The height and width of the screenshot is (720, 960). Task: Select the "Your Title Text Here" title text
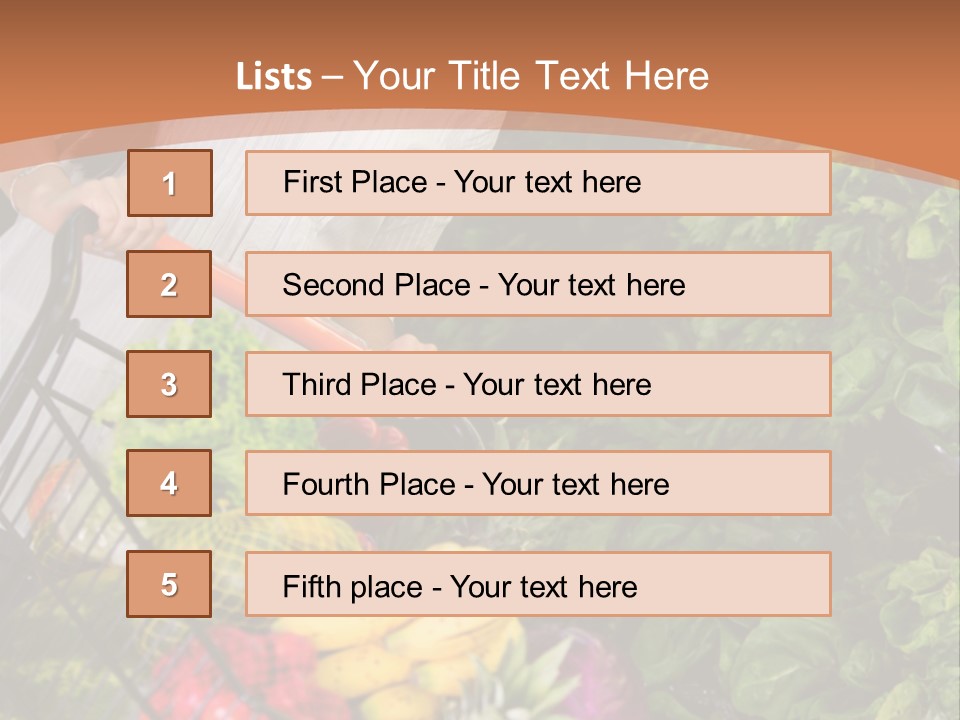(531, 76)
